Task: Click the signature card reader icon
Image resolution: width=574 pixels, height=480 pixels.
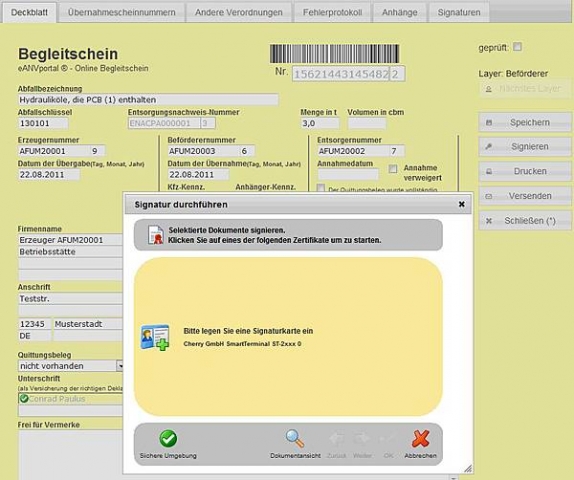Action: click(155, 337)
